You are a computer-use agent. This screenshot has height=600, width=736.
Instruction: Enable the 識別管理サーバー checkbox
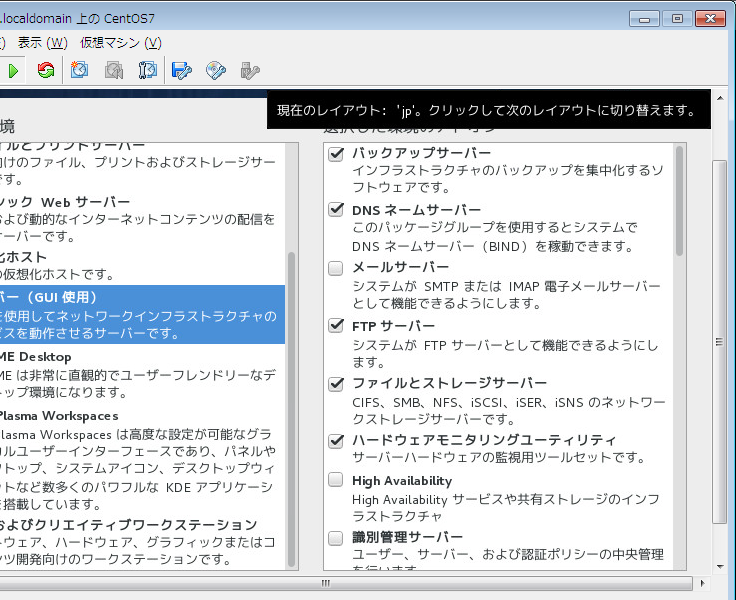pyautogui.click(x=336, y=538)
